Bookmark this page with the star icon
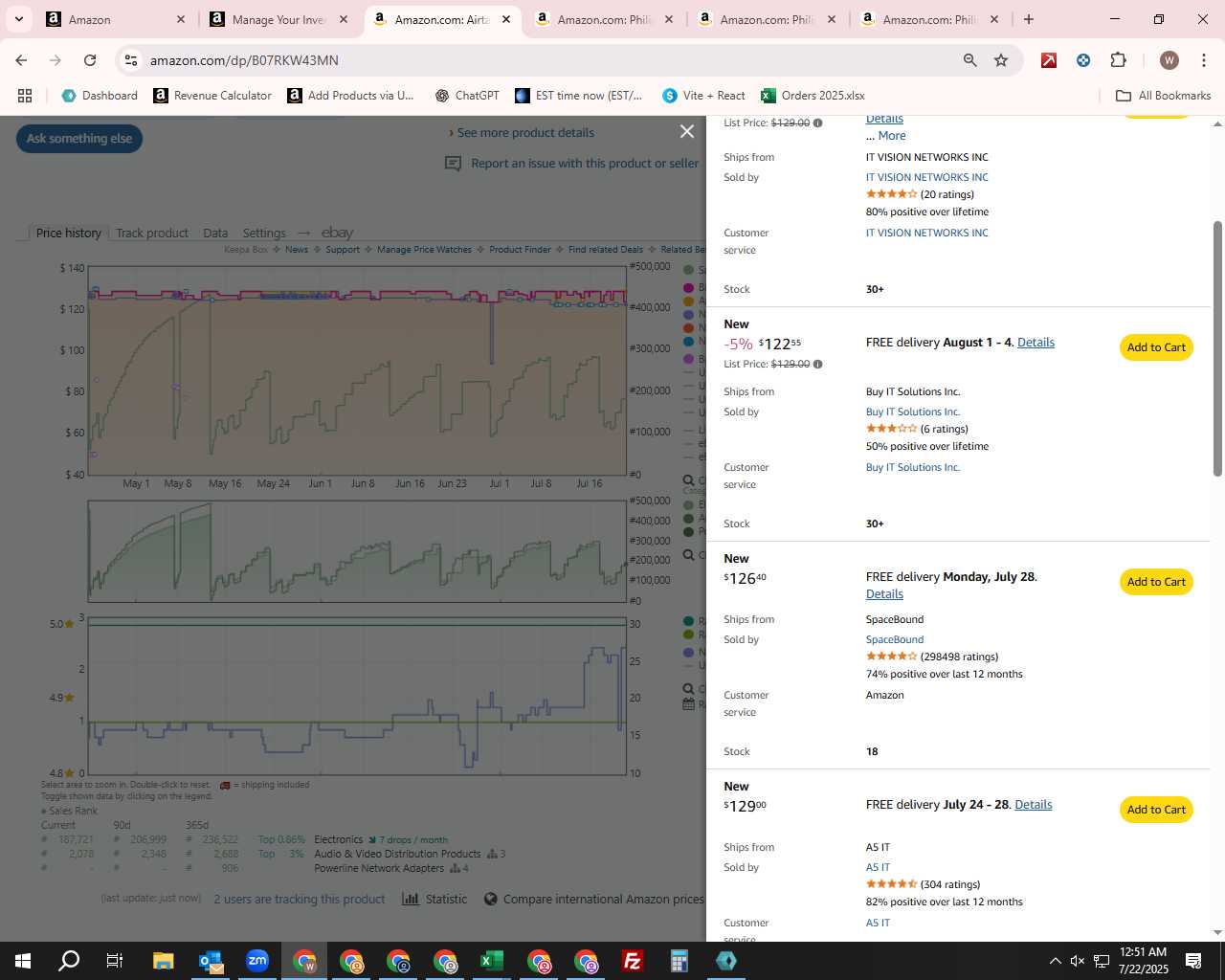1225x980 pixels. 1001,60
